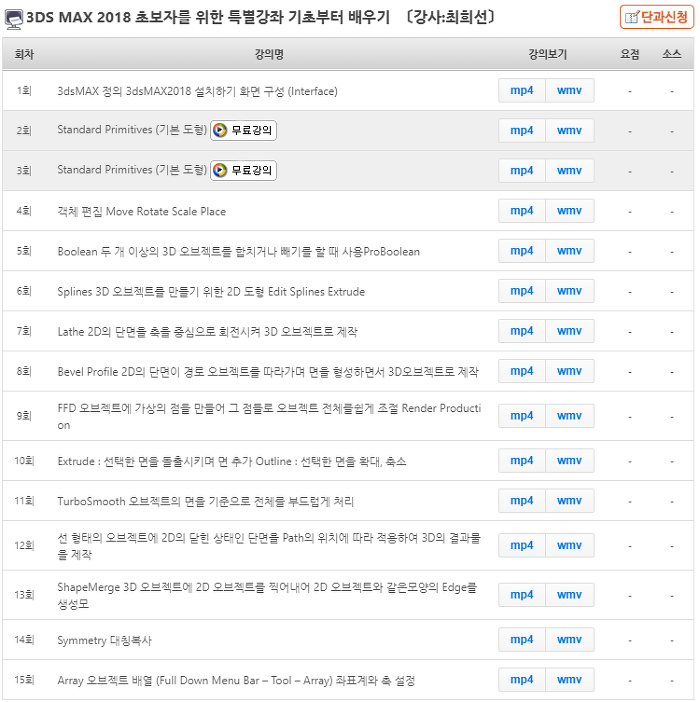Open wmv for lesson 8회 Bevel Profile

(x=570, y=371)
